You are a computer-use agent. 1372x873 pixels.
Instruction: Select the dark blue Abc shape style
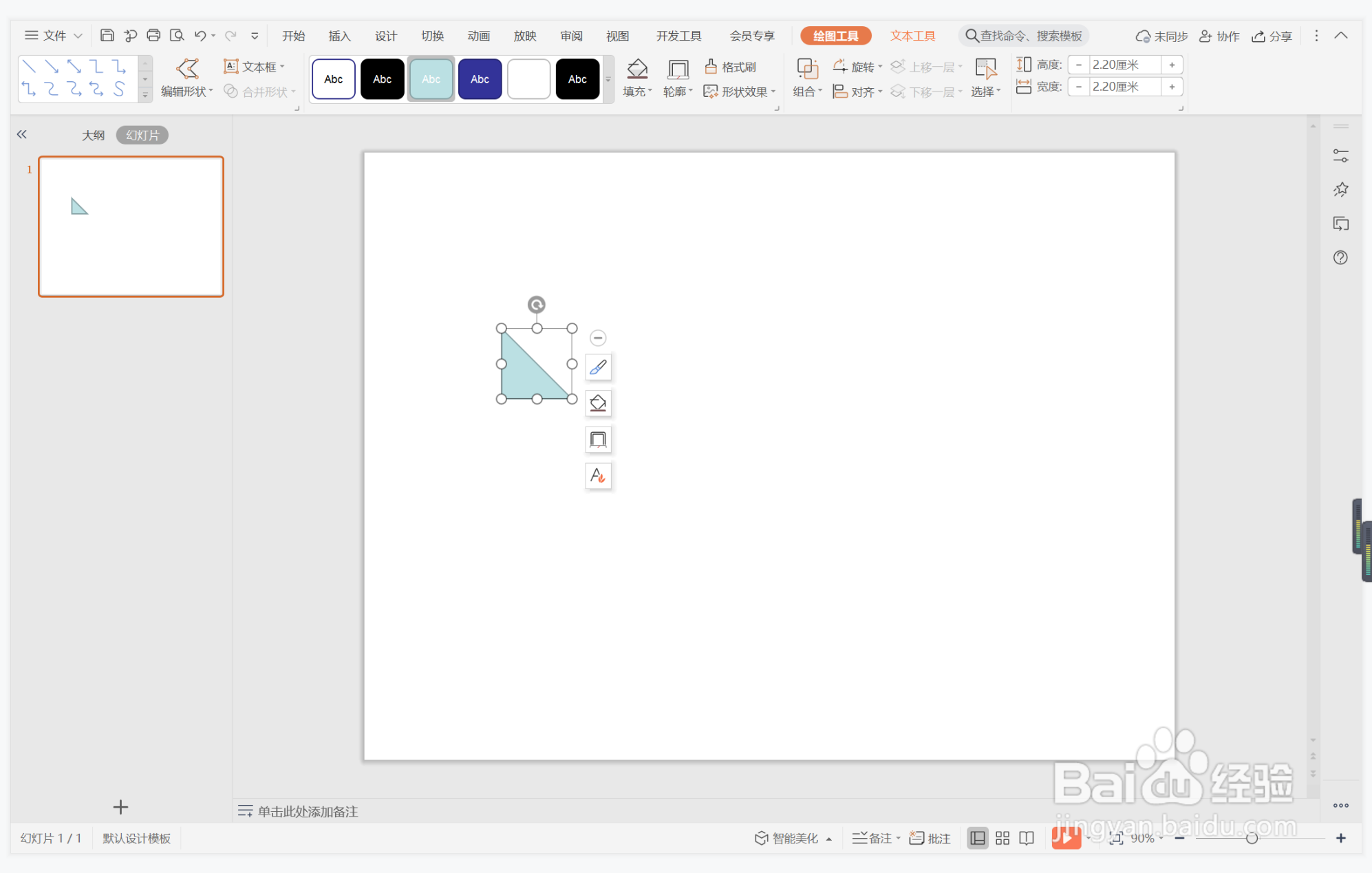click(480, 79)
